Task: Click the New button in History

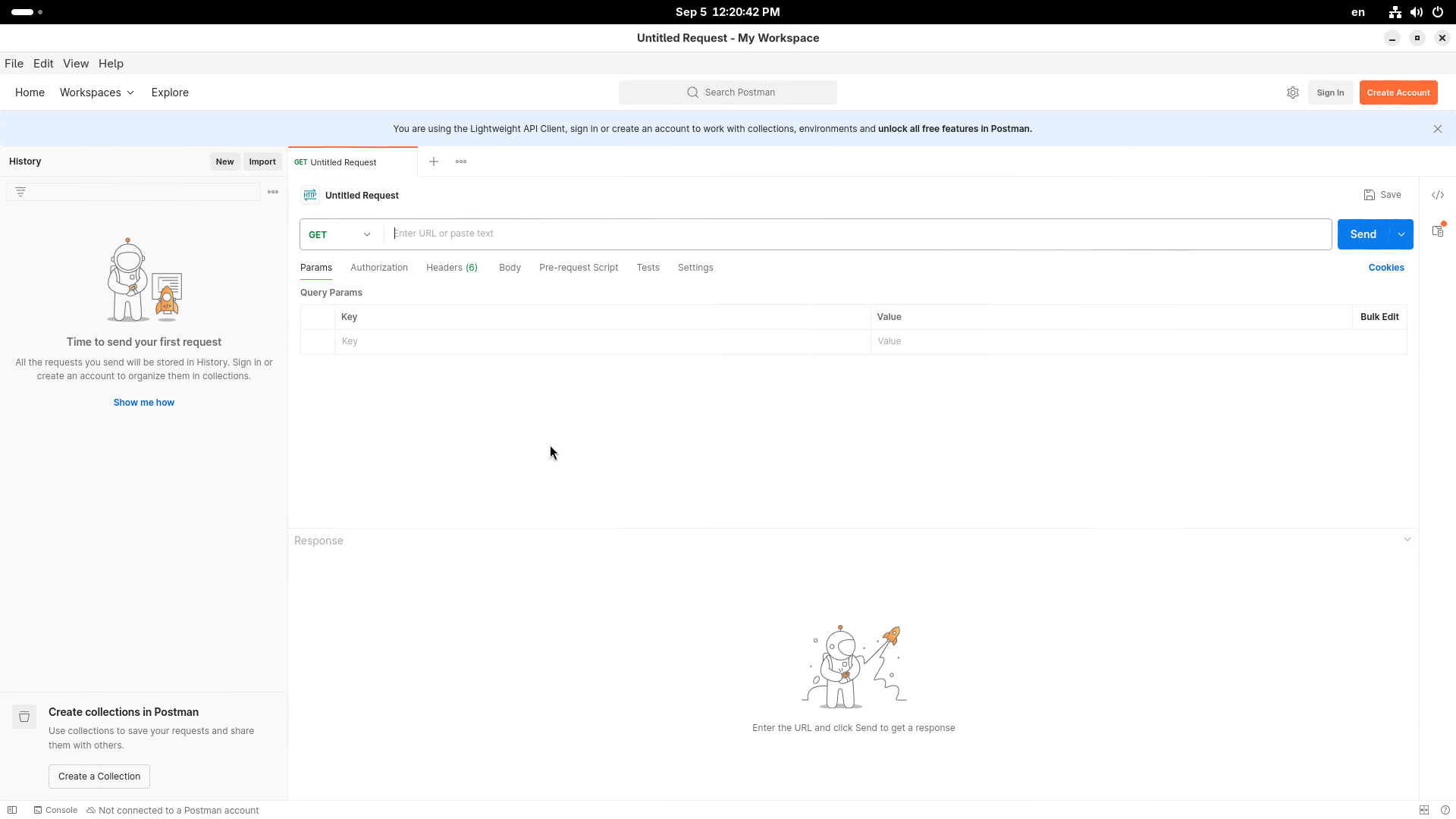Action: (224, 162)
